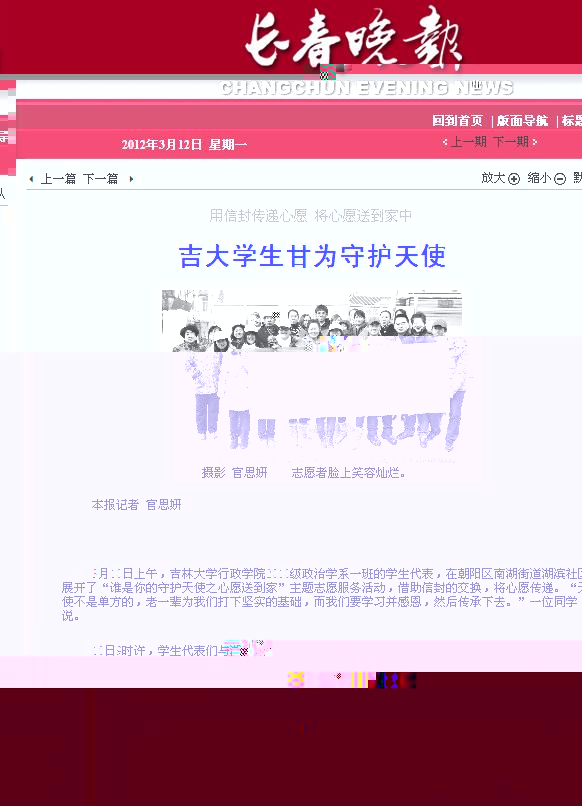Screen dimensions: 582x806
Task: Open the 版面导航 navigation menu
Action: (x=522, y=121)
